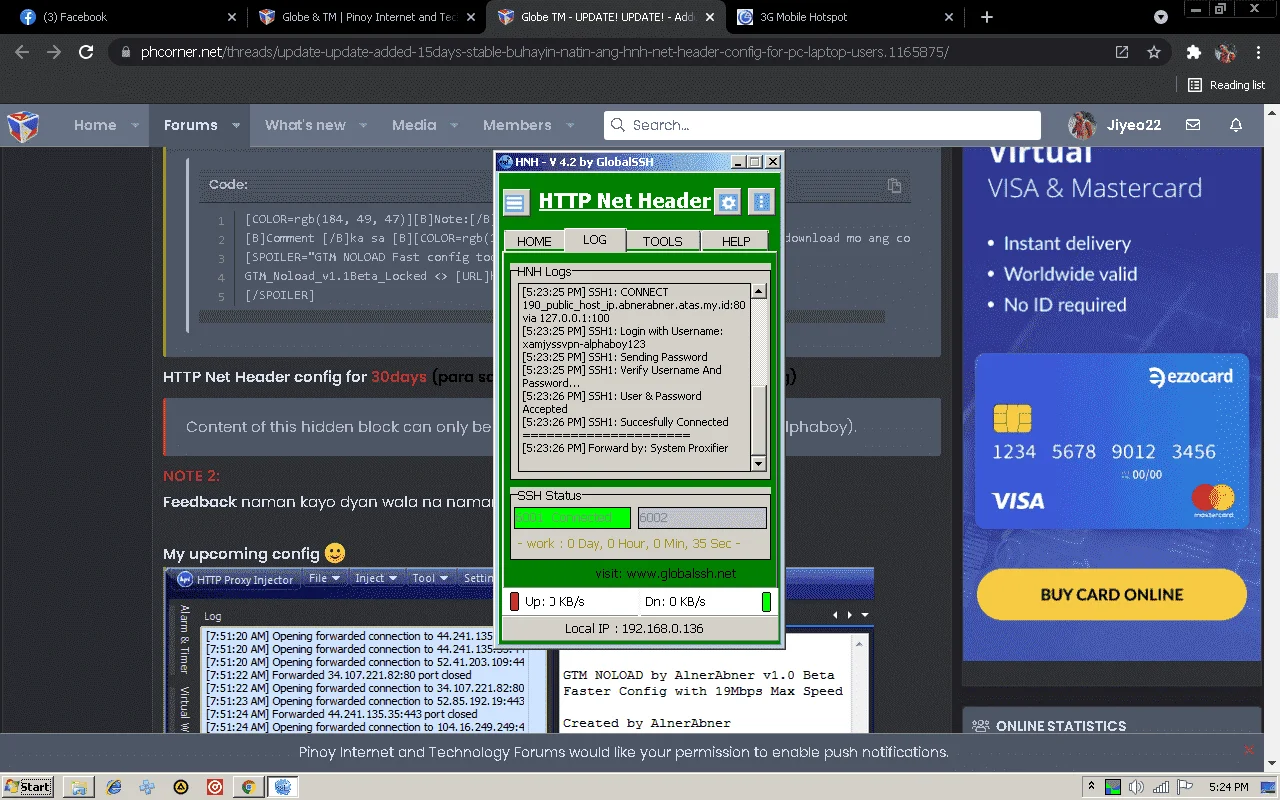Open the HNH hamburger menu icon

[515, 203]
